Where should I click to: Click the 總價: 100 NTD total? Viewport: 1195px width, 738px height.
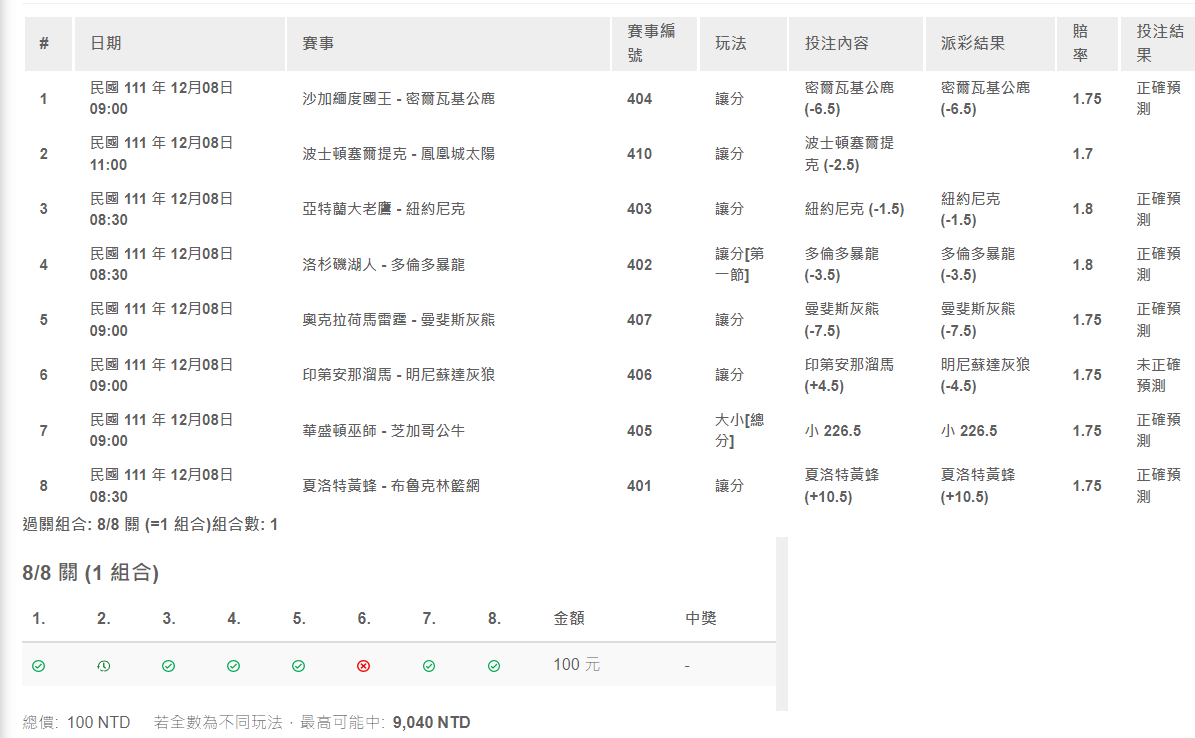point(76,722)
